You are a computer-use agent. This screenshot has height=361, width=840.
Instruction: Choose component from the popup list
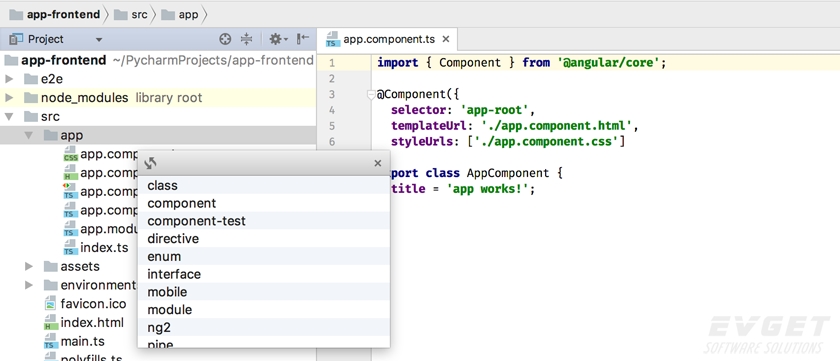(x=264, y=203)
